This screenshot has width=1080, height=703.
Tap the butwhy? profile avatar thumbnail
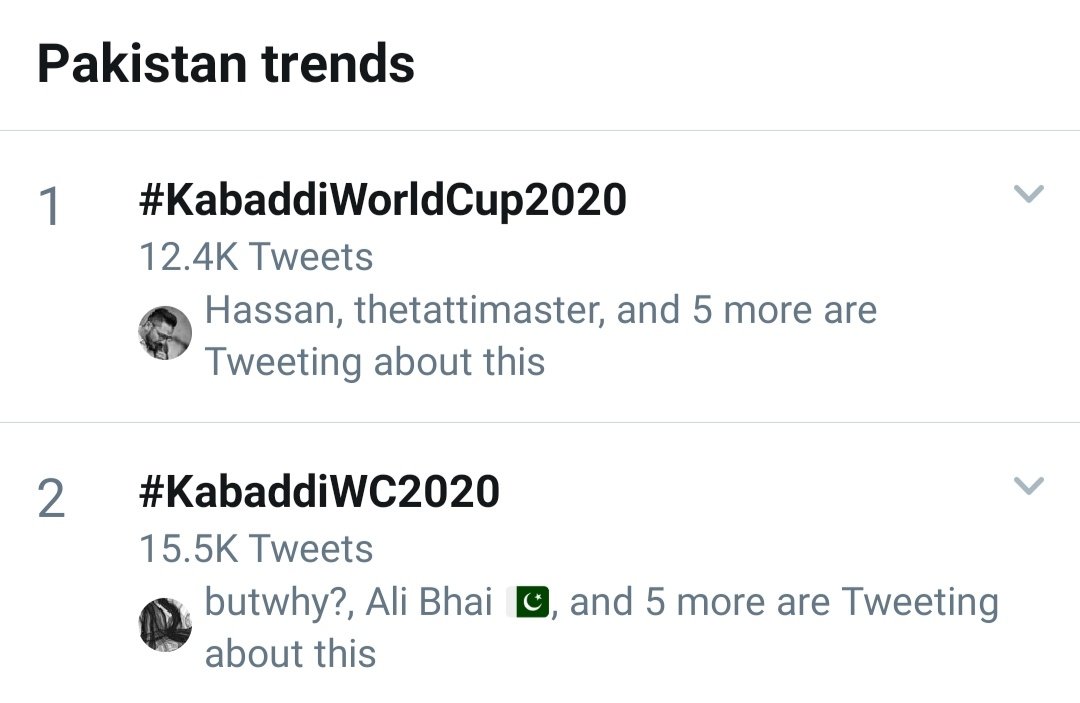[165, 625]
